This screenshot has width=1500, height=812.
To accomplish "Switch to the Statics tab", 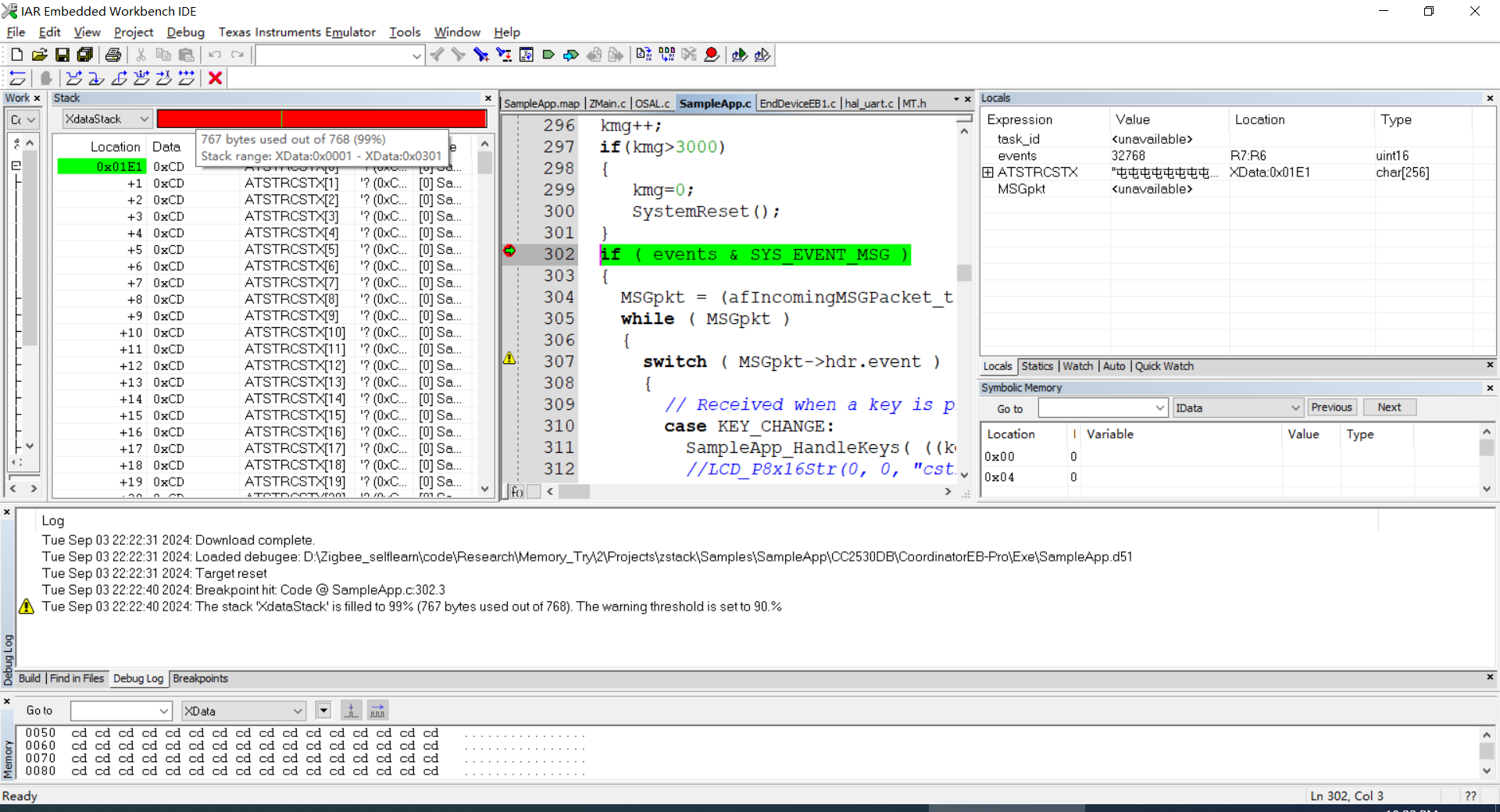I will [1037, 366].
